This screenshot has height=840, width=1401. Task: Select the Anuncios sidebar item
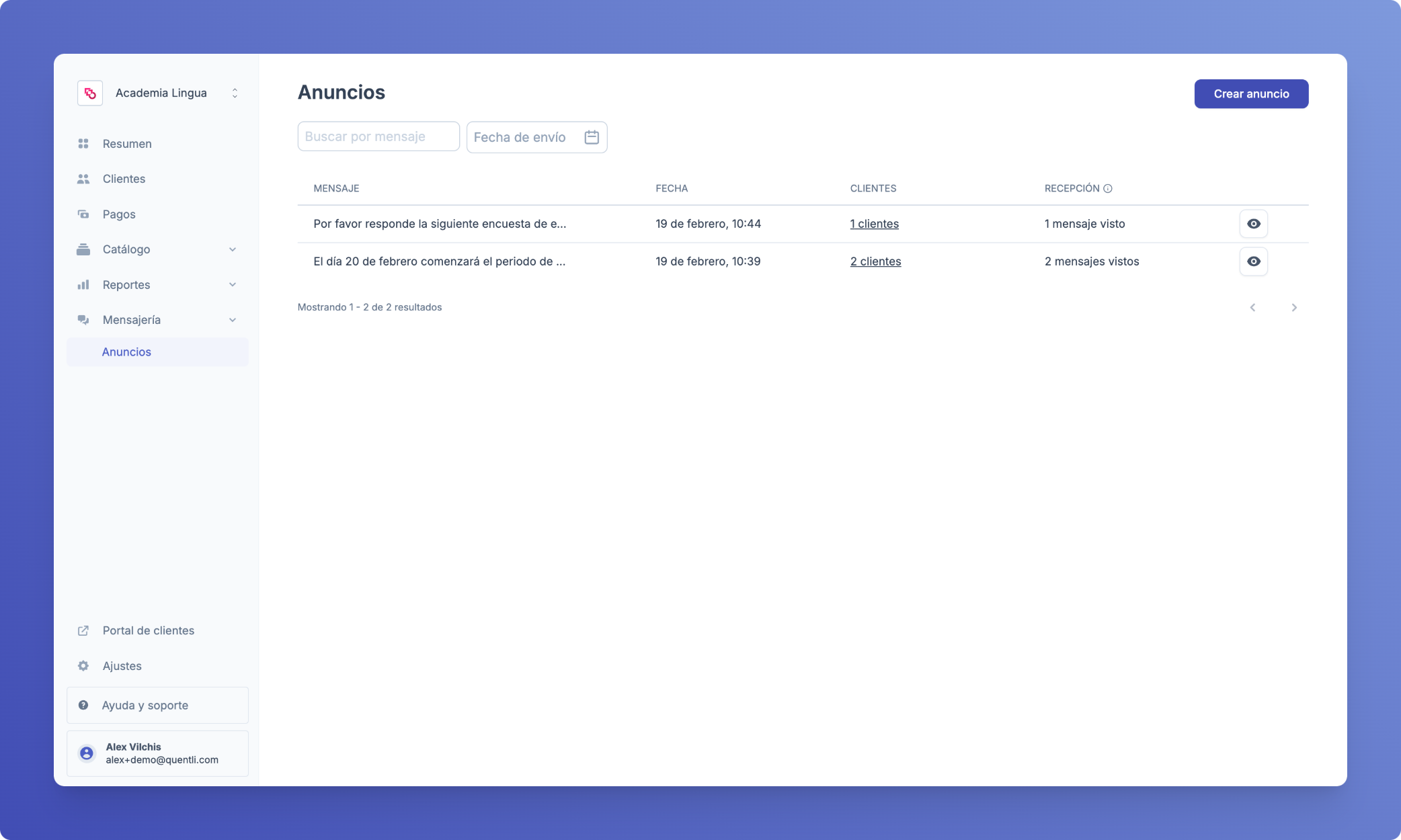click(x=126, y=352)
